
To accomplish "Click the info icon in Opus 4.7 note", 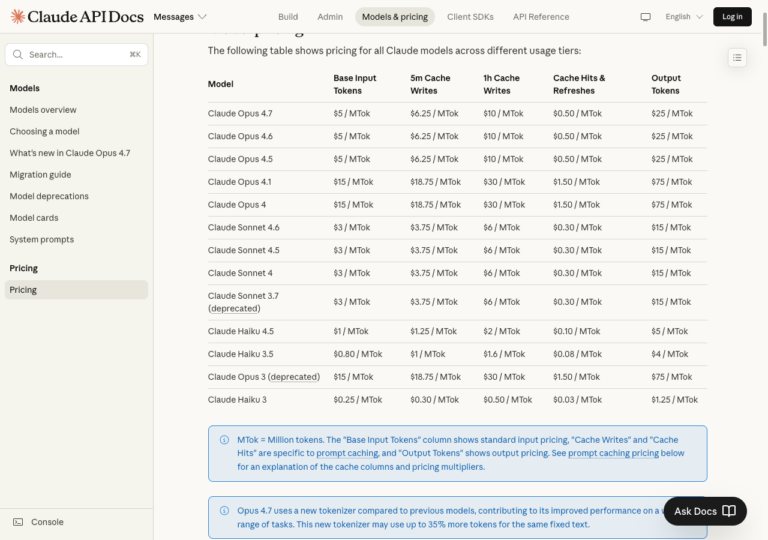I will pos(224,511).
